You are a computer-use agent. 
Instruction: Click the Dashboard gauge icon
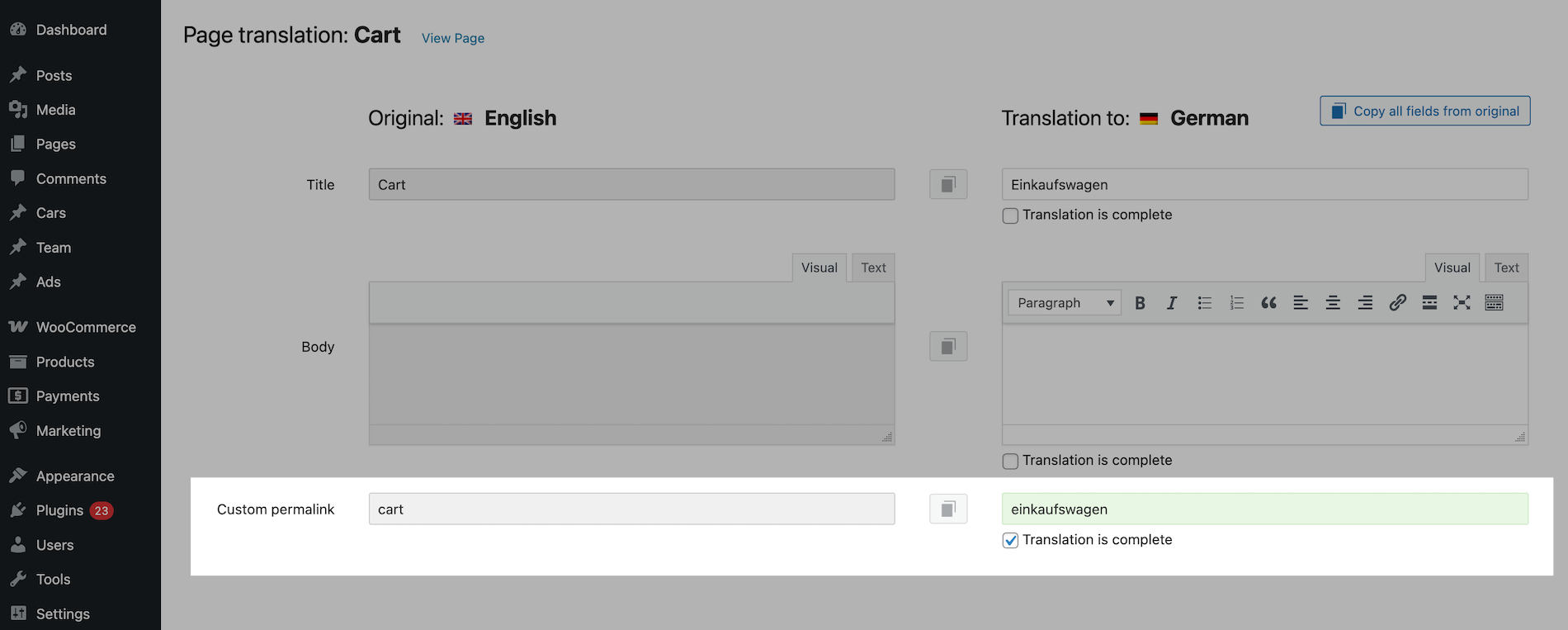click(18, 30)
